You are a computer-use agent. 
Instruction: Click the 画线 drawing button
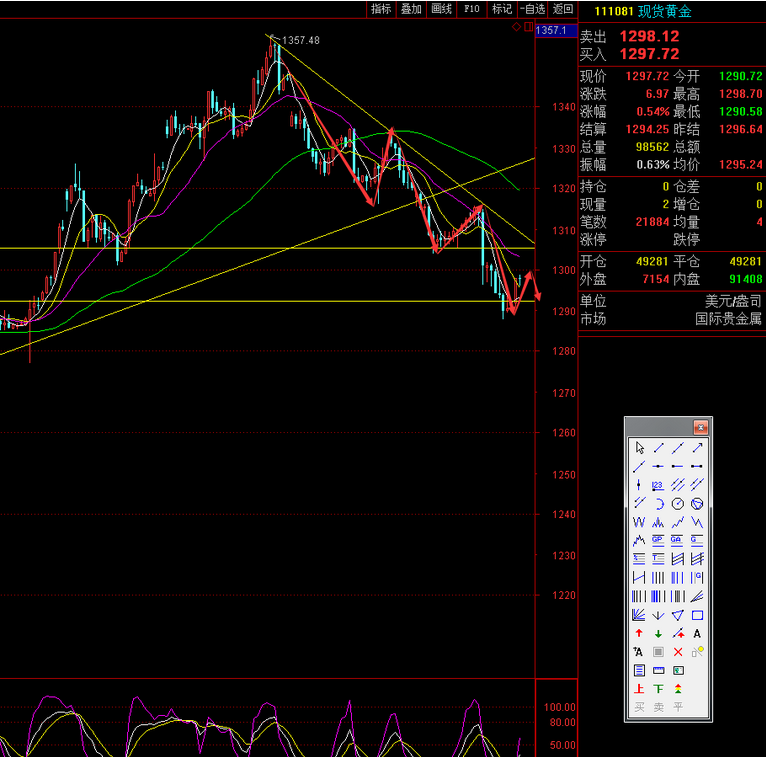pyautogui.click(x=441, y=9)
